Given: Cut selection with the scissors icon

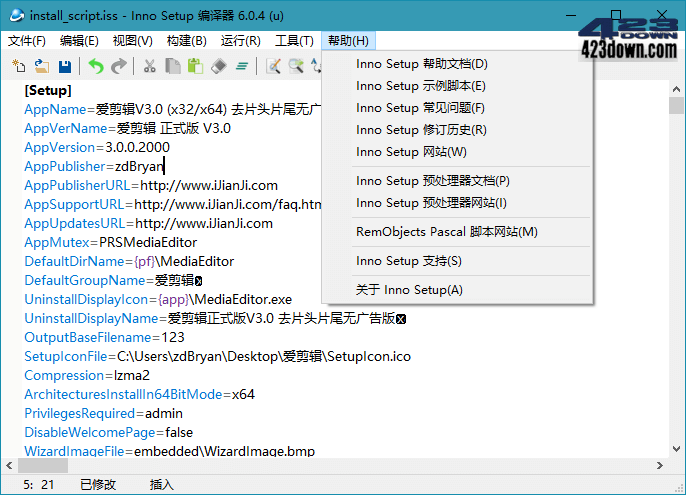Looking at the screenshot, I should click(x=150, y=66).
